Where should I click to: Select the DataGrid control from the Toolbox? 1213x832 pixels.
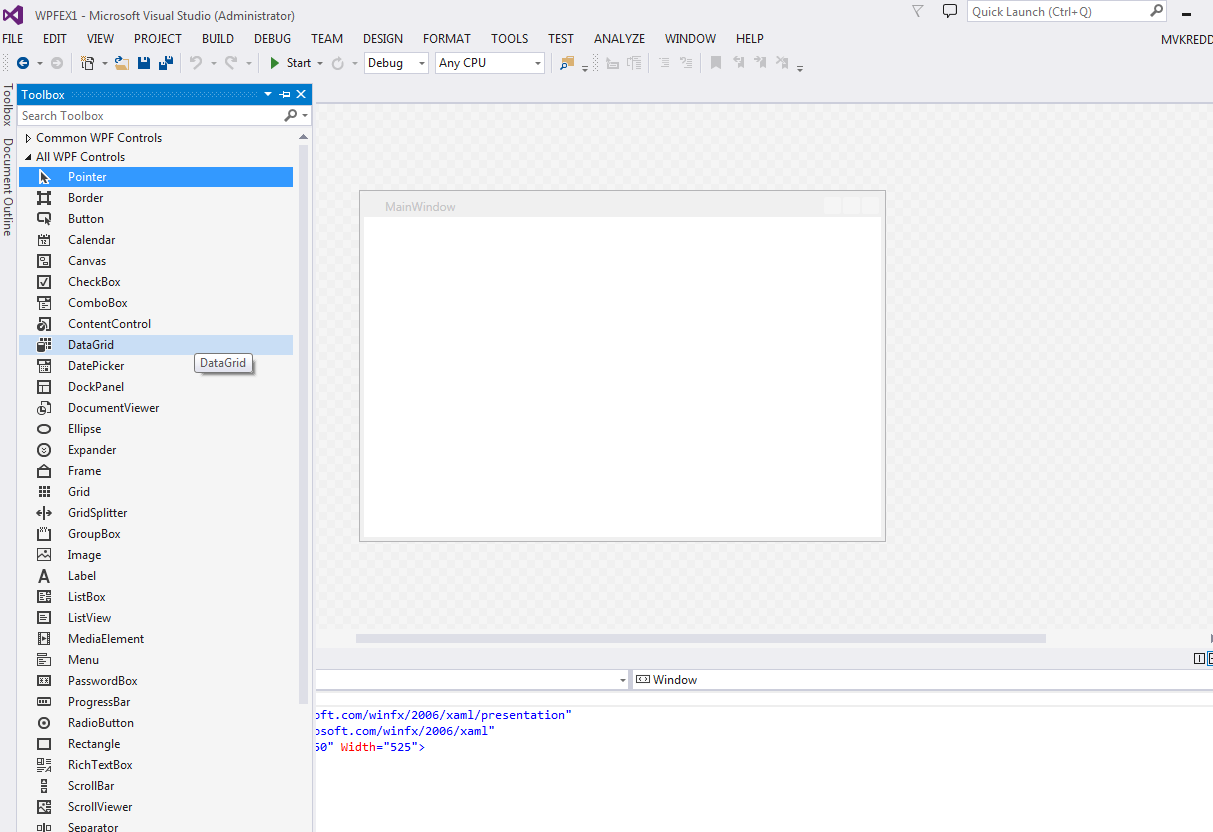(90, 344)
